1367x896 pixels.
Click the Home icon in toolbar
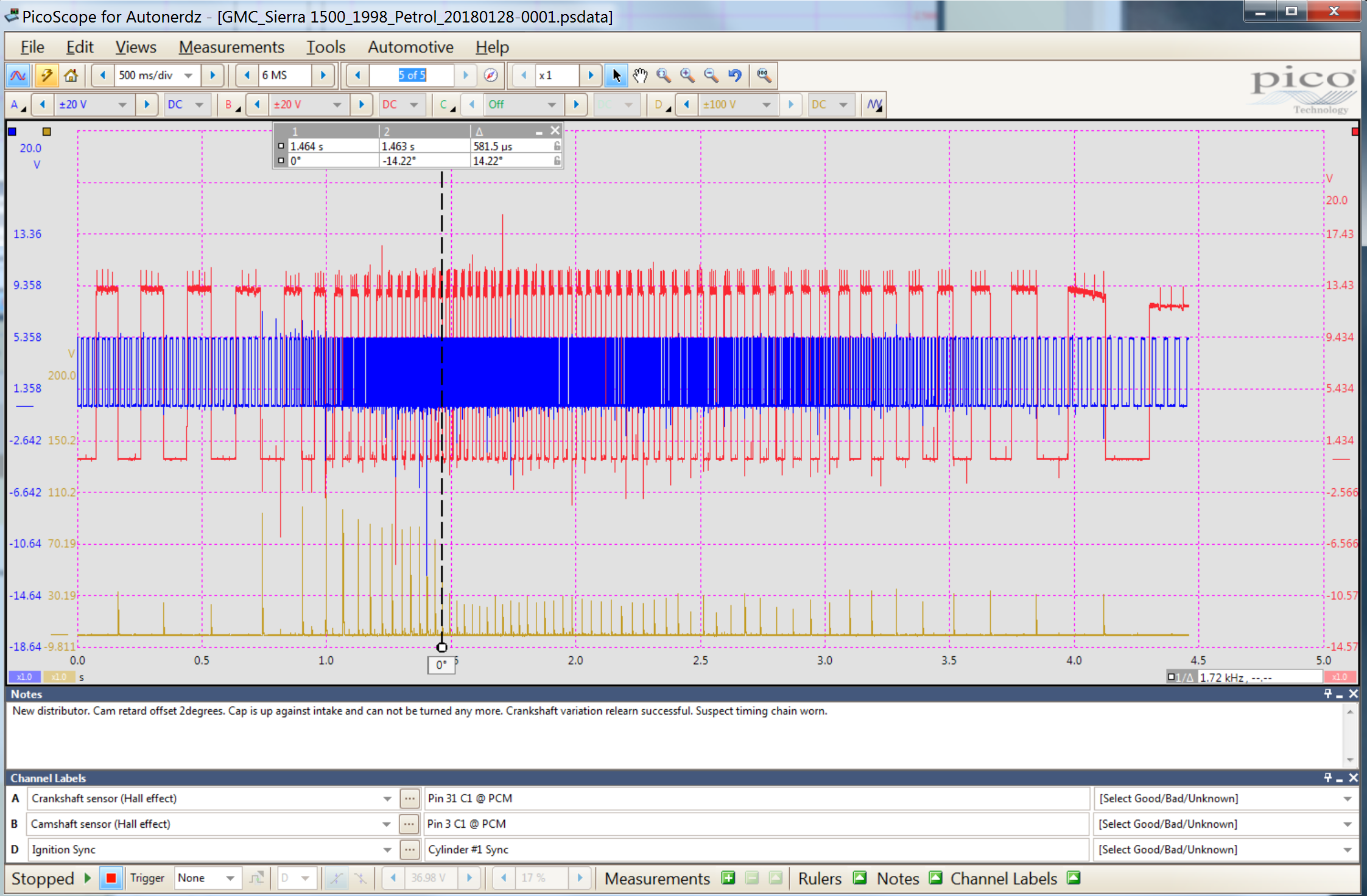click(71, 75)
